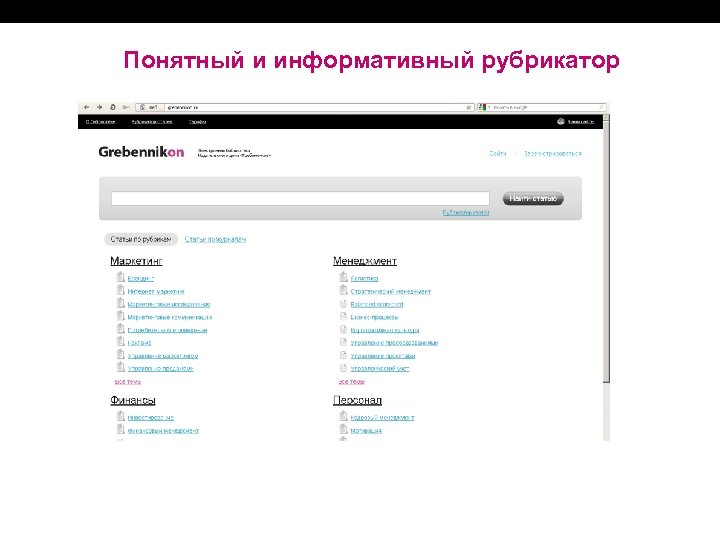The image size is (720, 540).
Task: Click the icon beside Управление маркетингом
Action: point(120,354)
